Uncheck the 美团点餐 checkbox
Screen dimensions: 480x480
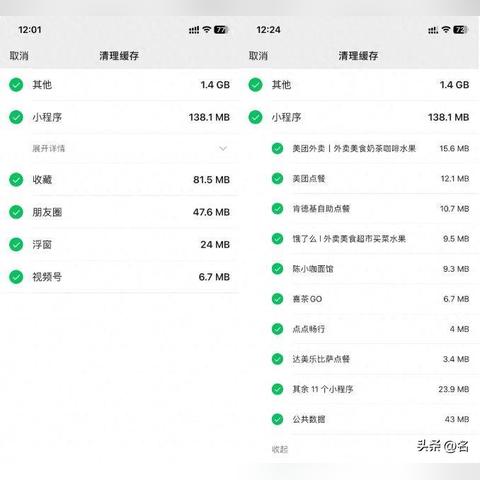click(277, 178)
